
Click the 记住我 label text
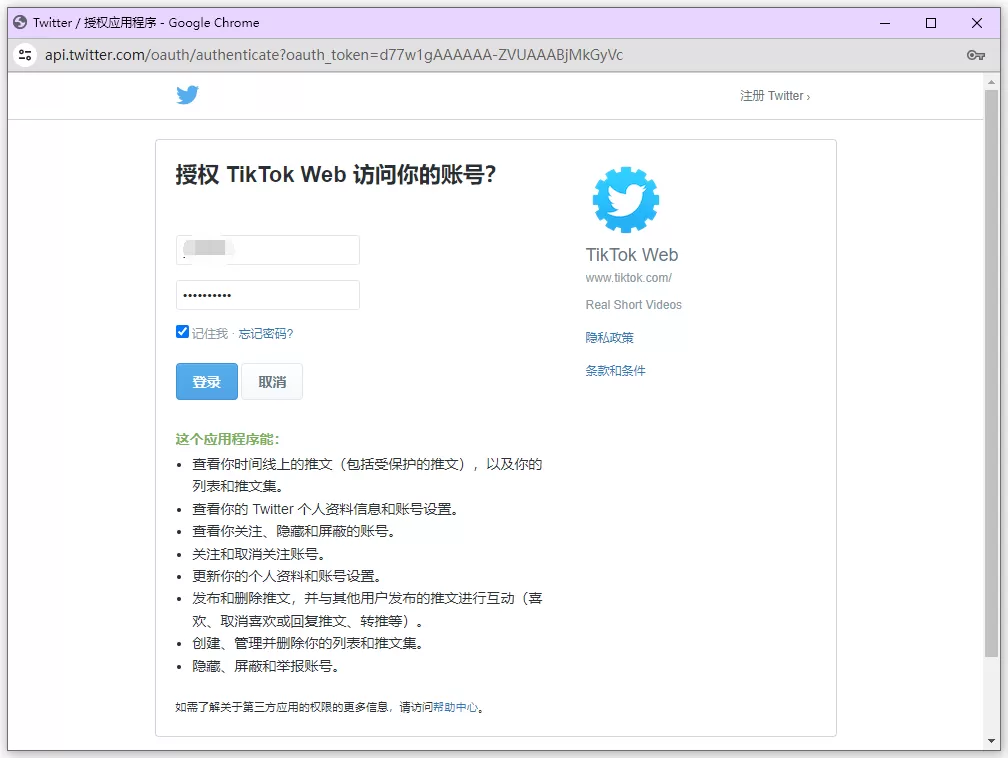pyautogui.click(x=210, y=334)
